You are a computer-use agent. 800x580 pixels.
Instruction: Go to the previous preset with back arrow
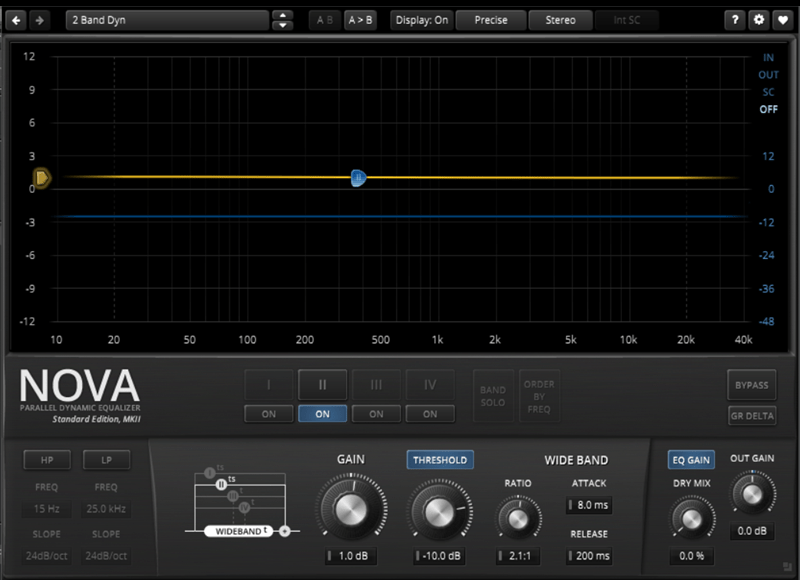(16, 20)
